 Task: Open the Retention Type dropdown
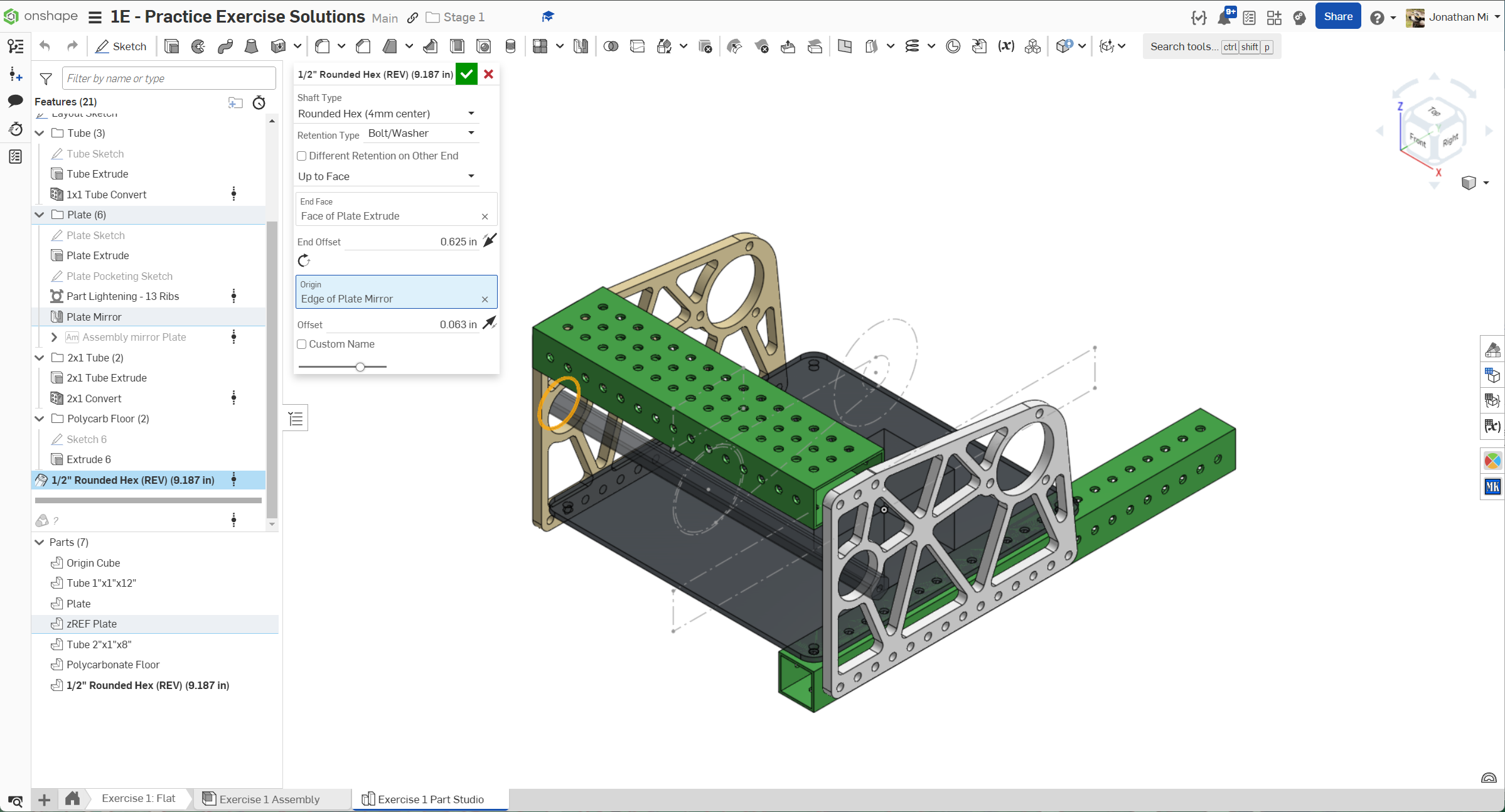[x=422, y=133]
